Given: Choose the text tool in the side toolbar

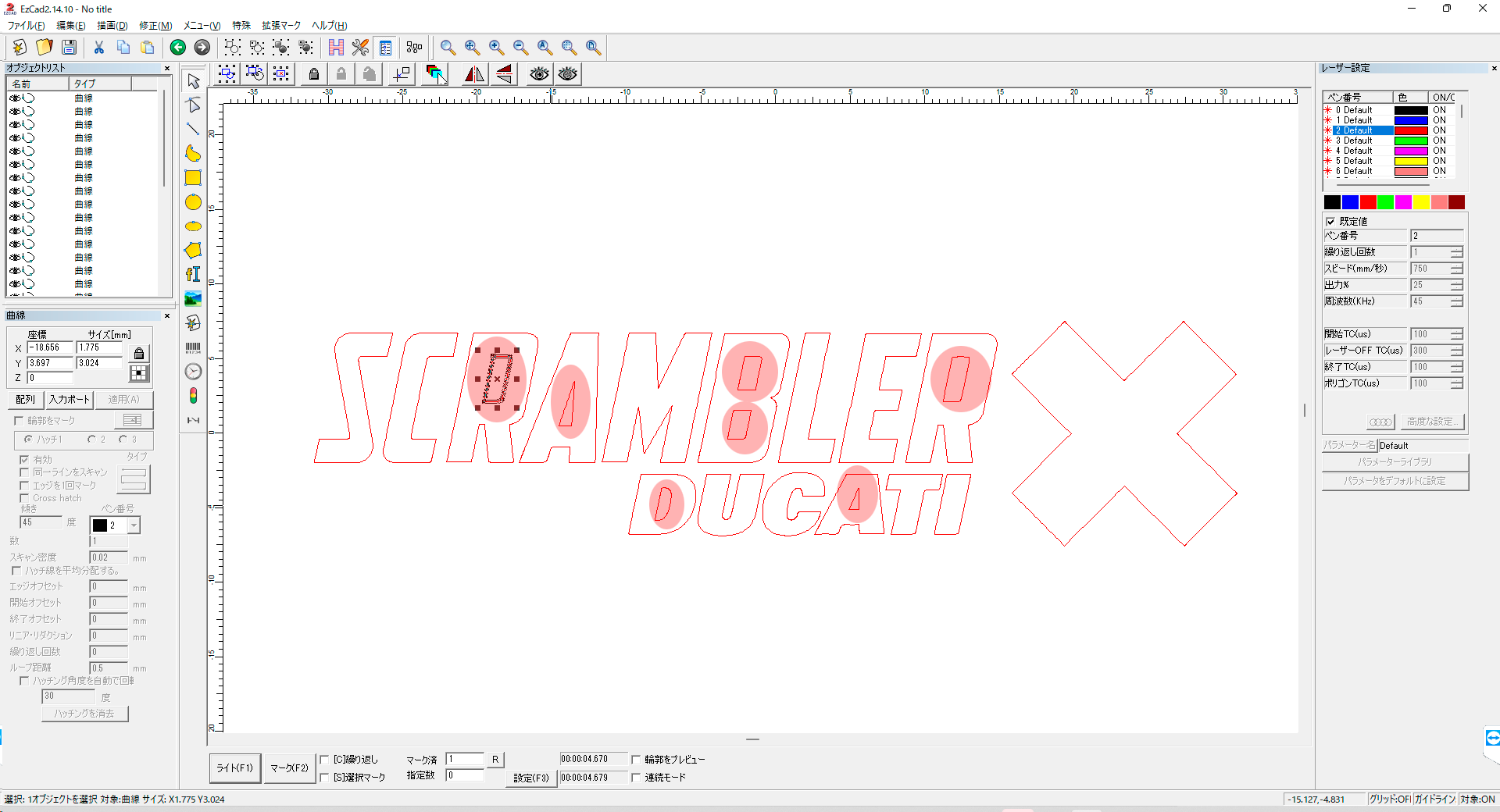Looking at the screenshot, I should coord(193,274).
